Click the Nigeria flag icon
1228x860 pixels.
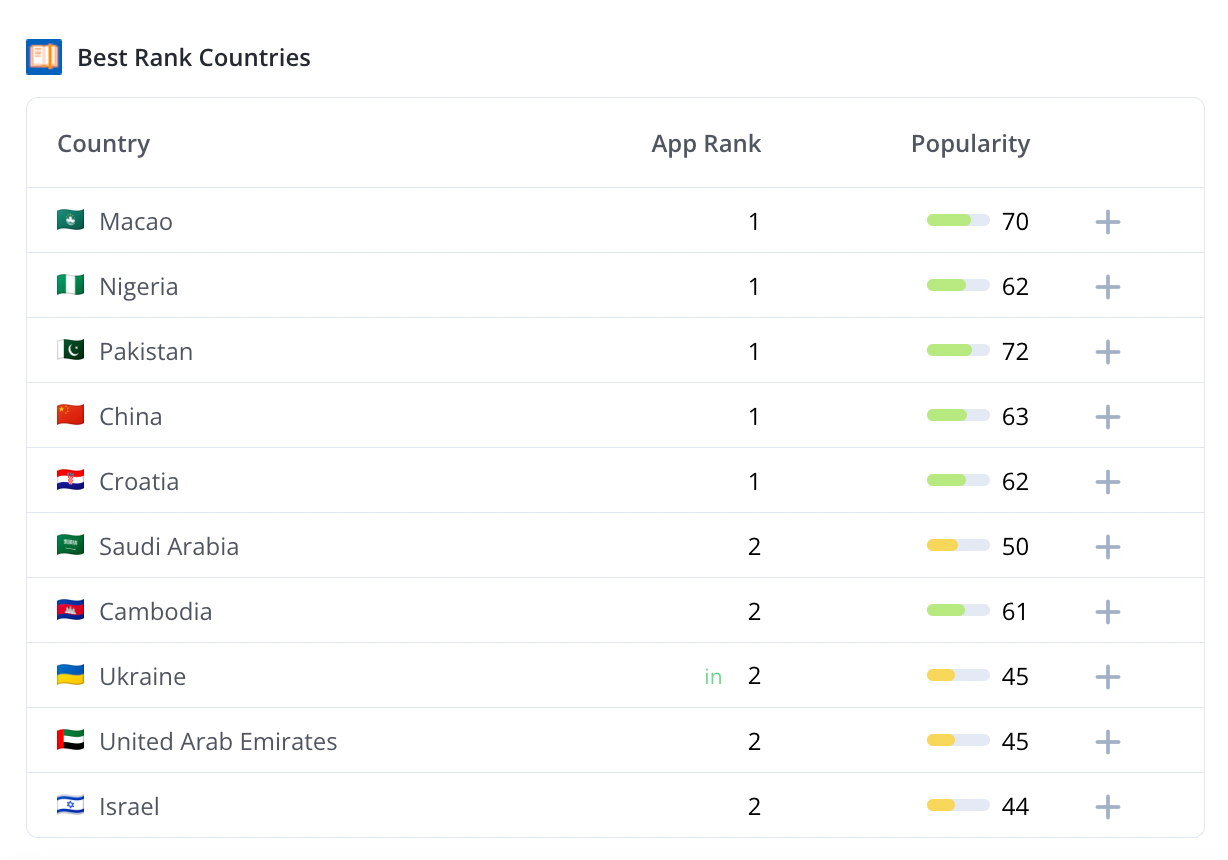(70, 286)
